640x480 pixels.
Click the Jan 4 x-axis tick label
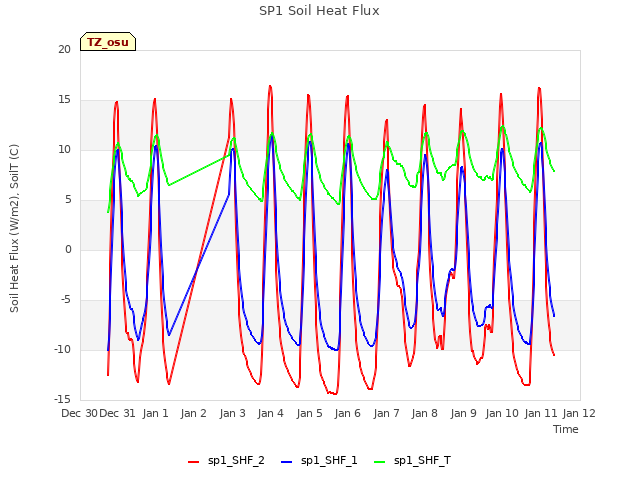point(271,413)
